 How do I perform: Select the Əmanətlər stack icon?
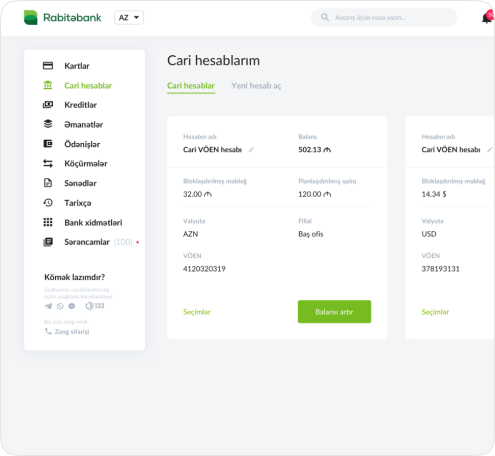(x=48, y=124)
